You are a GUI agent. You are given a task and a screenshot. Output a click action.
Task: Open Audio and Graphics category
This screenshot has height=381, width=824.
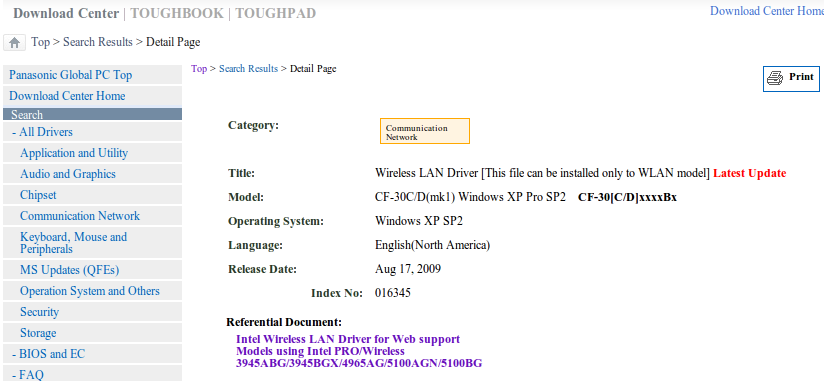coord(92,174)
